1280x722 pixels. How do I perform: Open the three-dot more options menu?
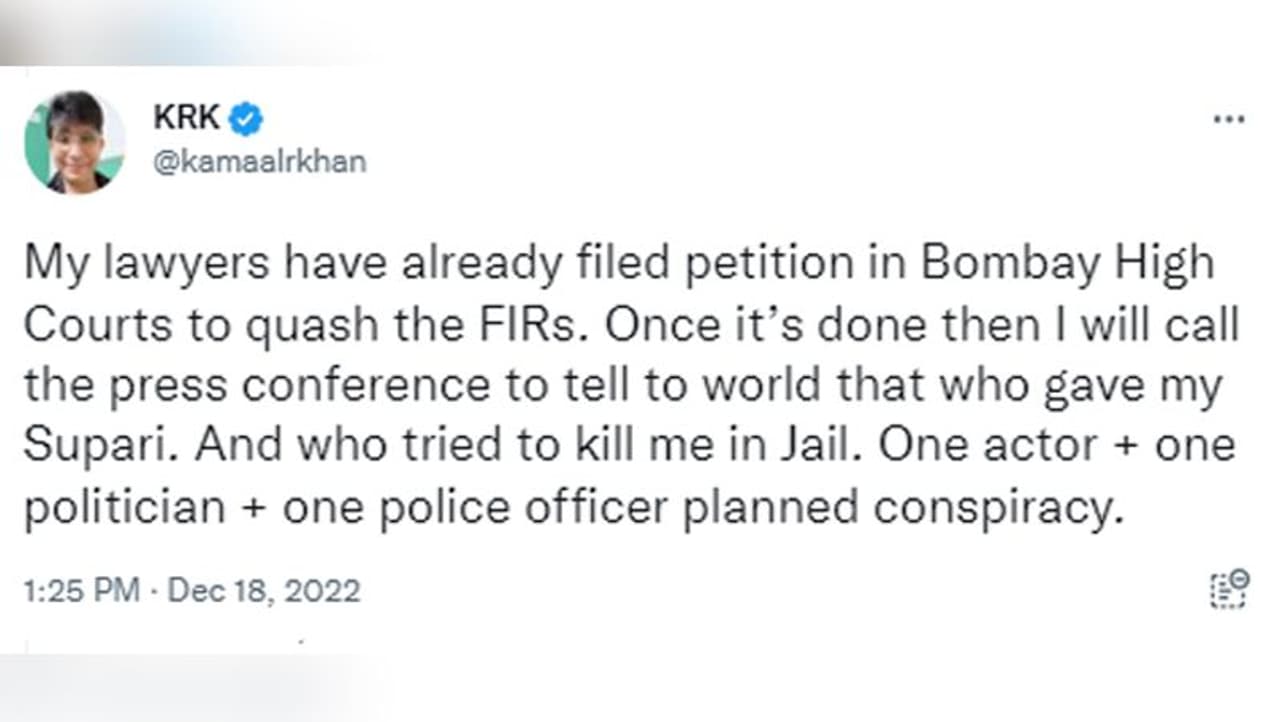click(1228, 119)
